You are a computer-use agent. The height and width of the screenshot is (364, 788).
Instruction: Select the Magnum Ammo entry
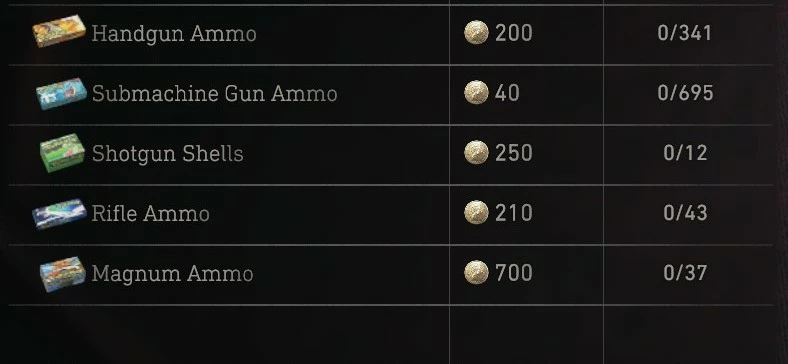point(172,274)
